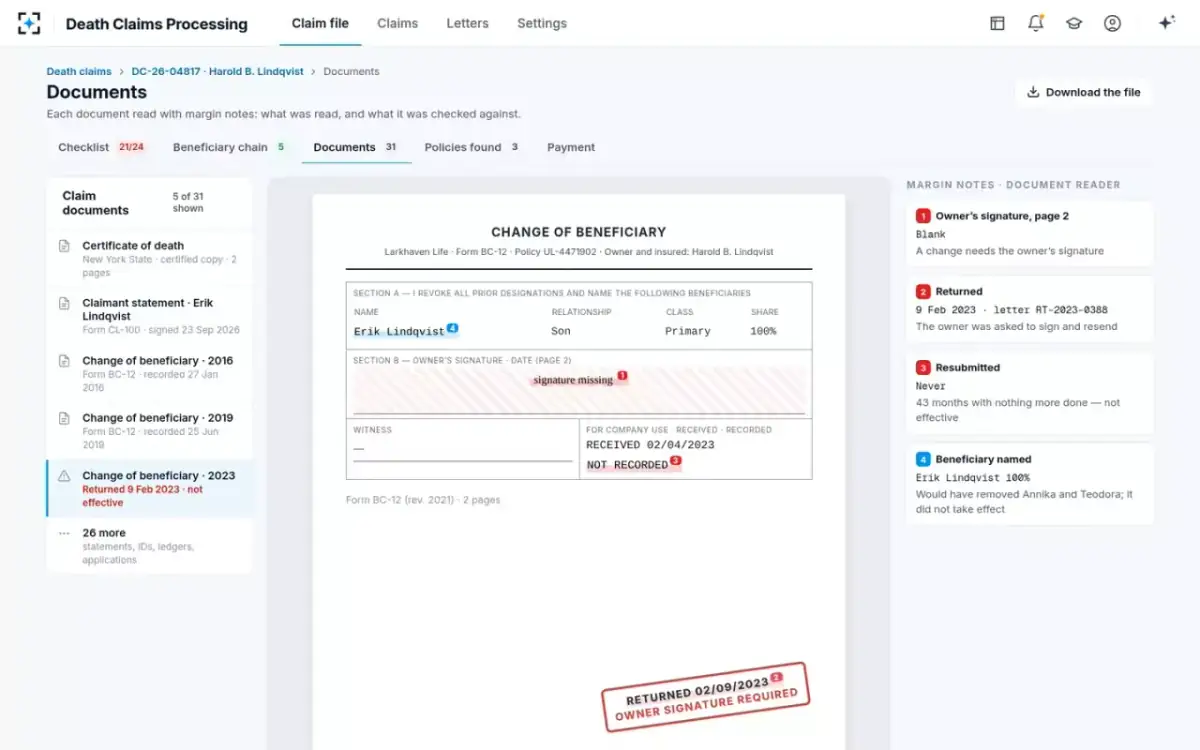Click marker 2 on the RETURNED stamp
The width and height of the screenshot is (1200, 750).
click(x=777, y=678)
